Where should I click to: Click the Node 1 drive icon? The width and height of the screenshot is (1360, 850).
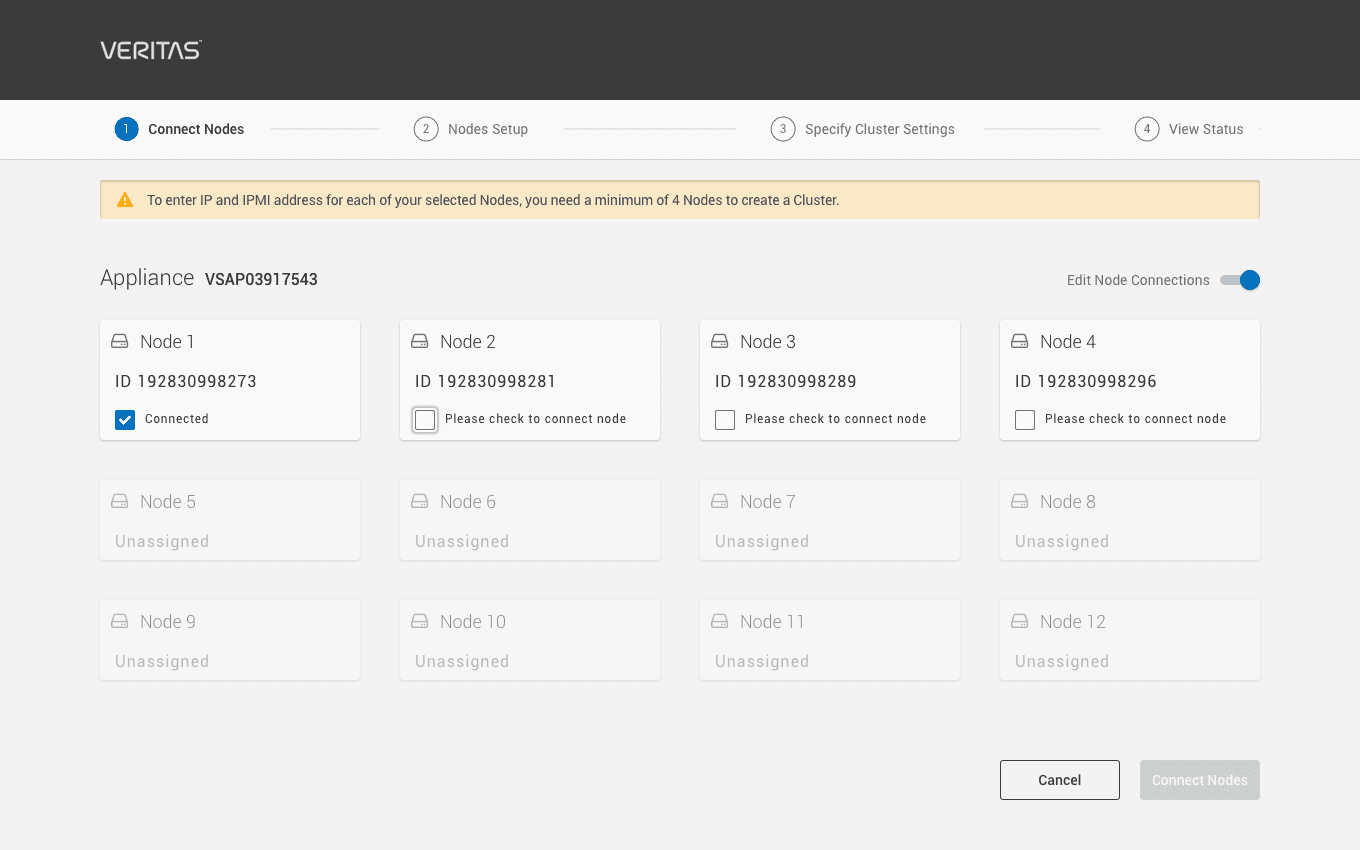pos(120,342)
